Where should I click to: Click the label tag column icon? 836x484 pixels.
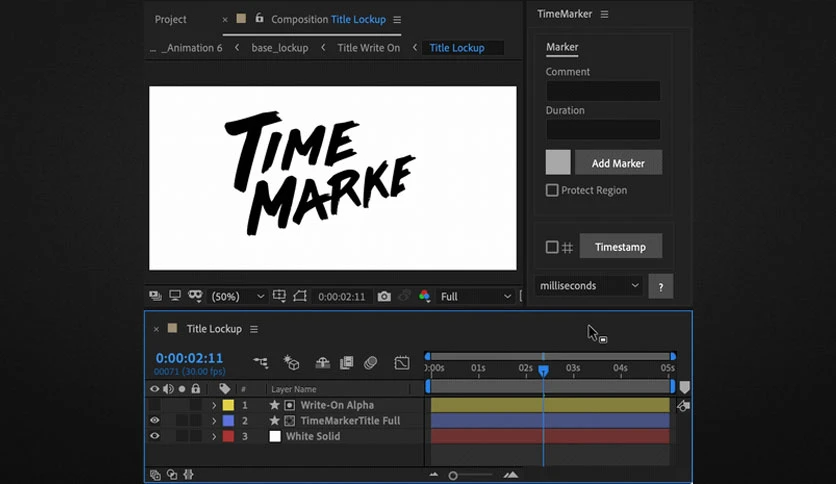[224, 389]
